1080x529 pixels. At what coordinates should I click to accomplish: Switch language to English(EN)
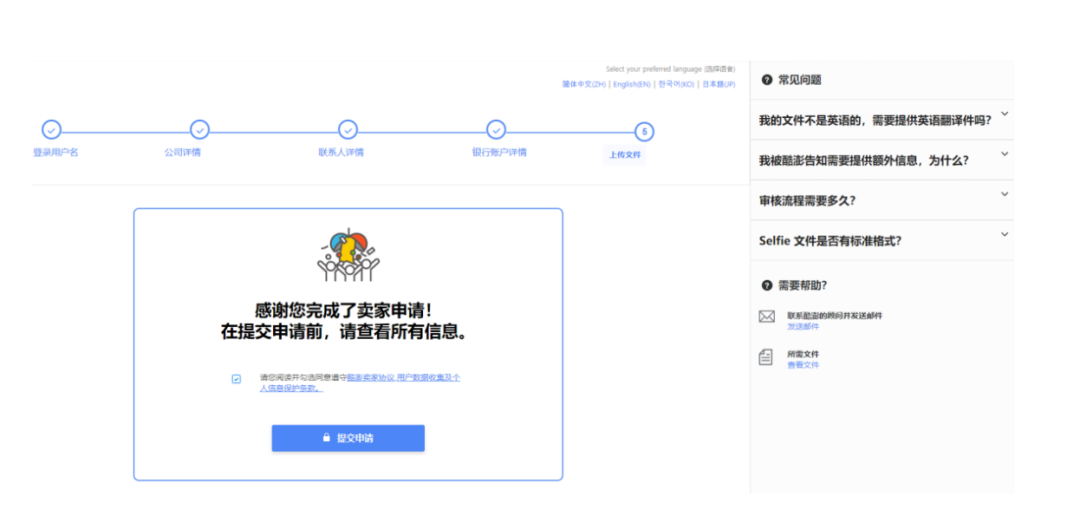(x=632, y=85)
